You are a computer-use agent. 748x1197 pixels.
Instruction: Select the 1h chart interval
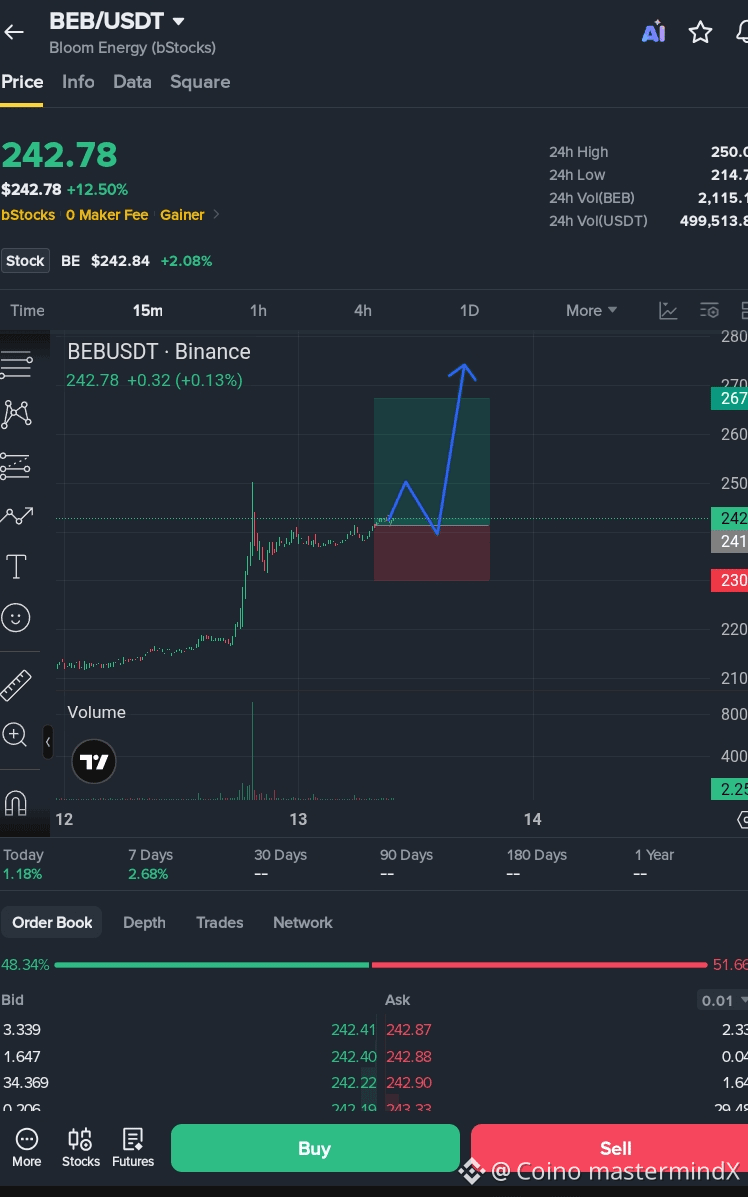click(258, 310)
